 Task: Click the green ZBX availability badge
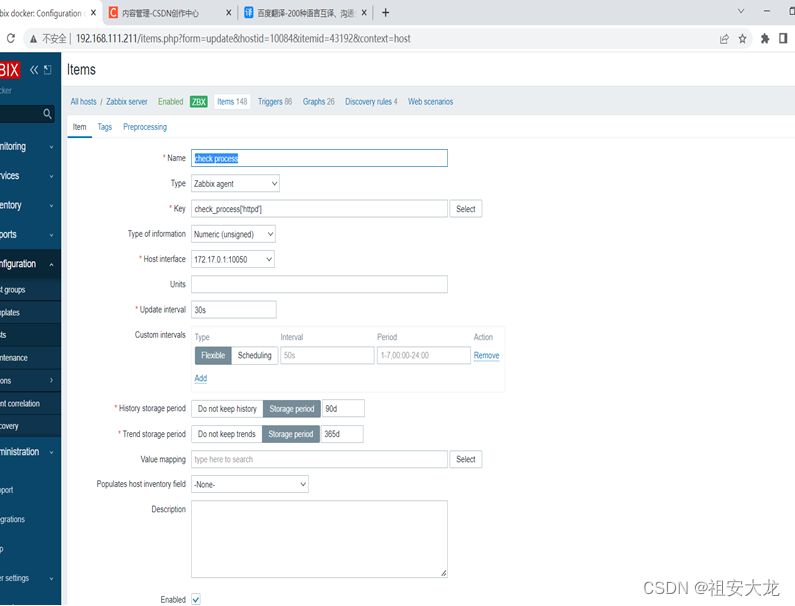click(199, 102)
